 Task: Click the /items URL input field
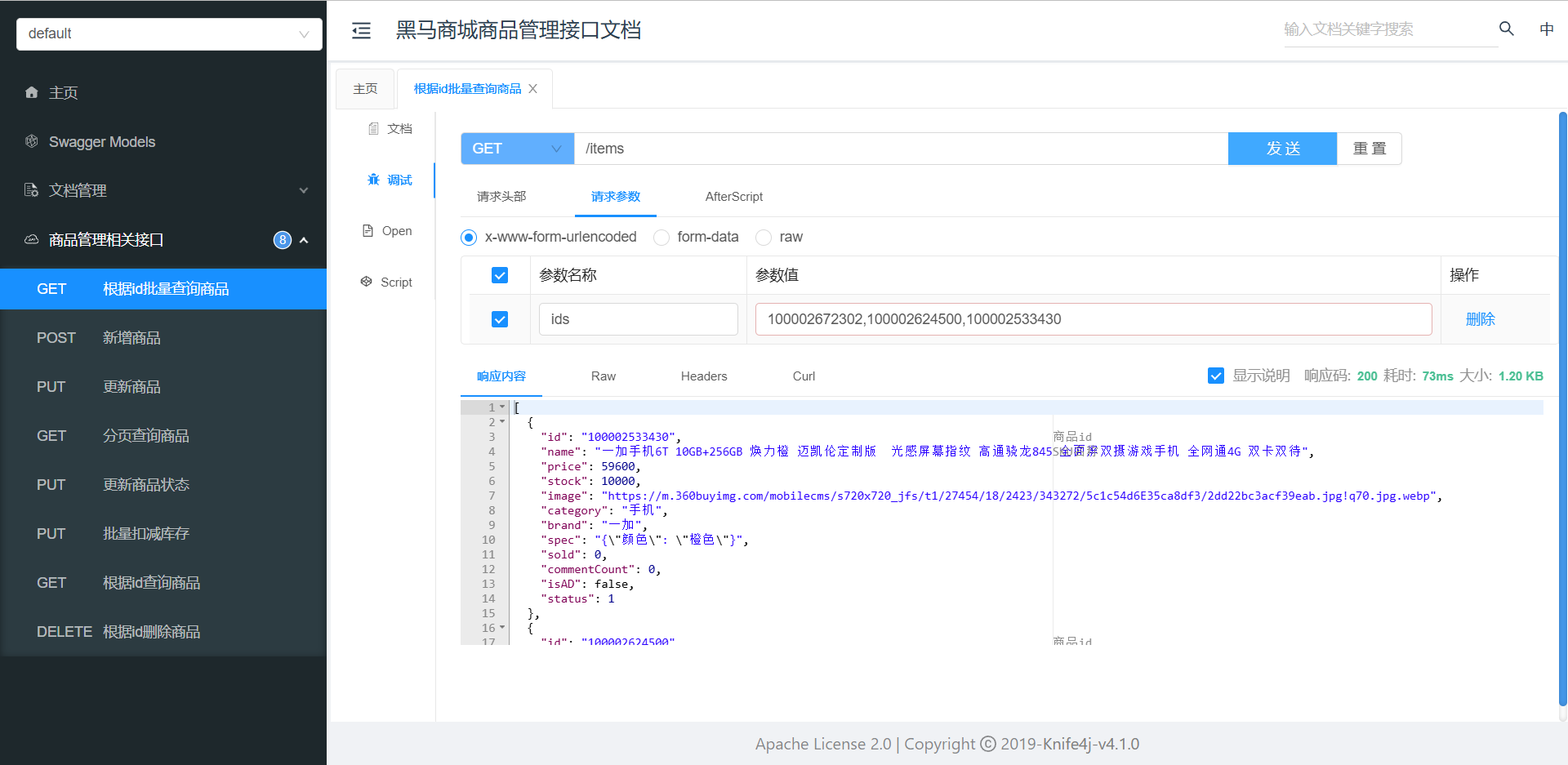click(x=902, y=149)
